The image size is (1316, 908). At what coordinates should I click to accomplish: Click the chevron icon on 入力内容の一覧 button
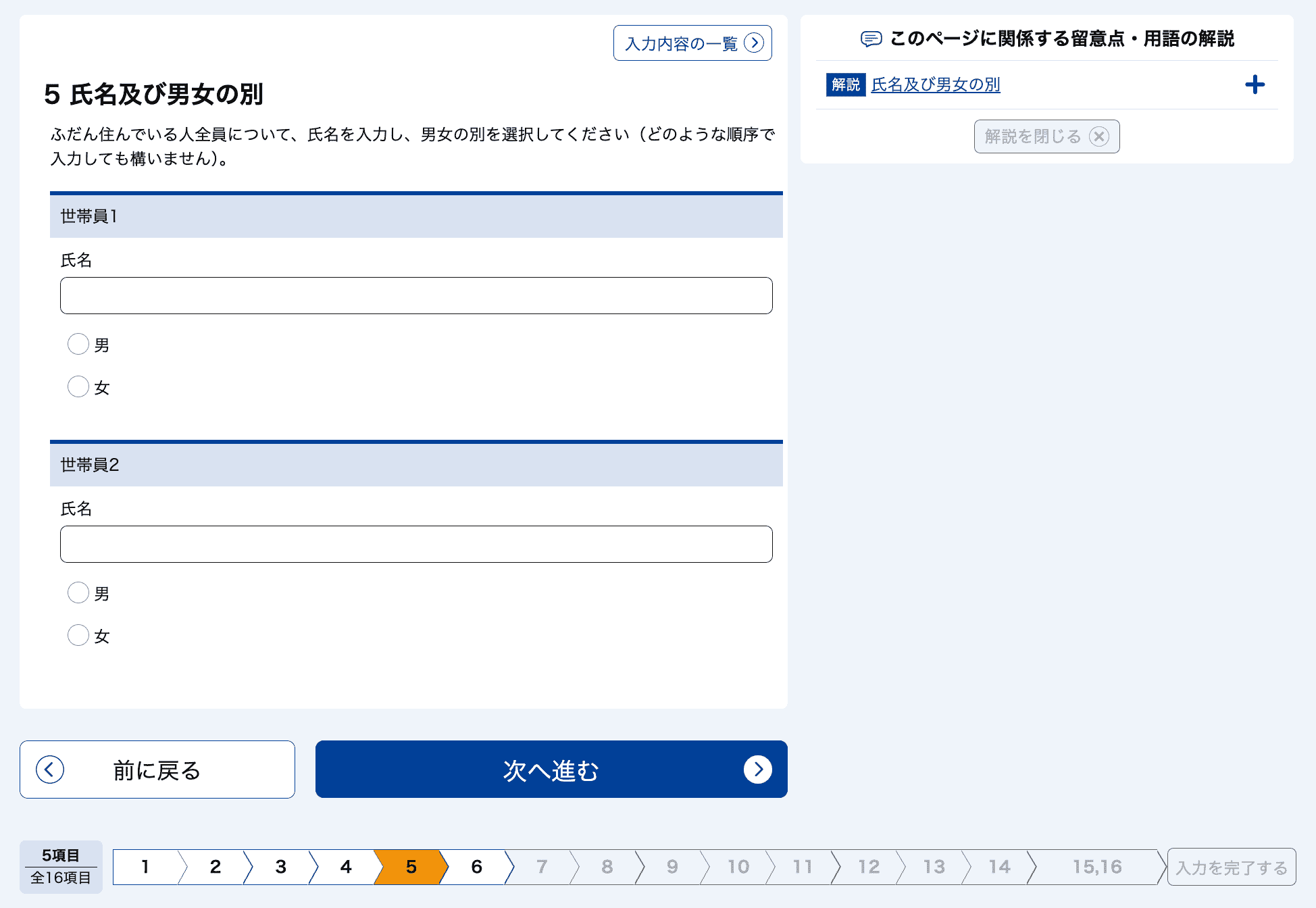(x=755, y=43)
